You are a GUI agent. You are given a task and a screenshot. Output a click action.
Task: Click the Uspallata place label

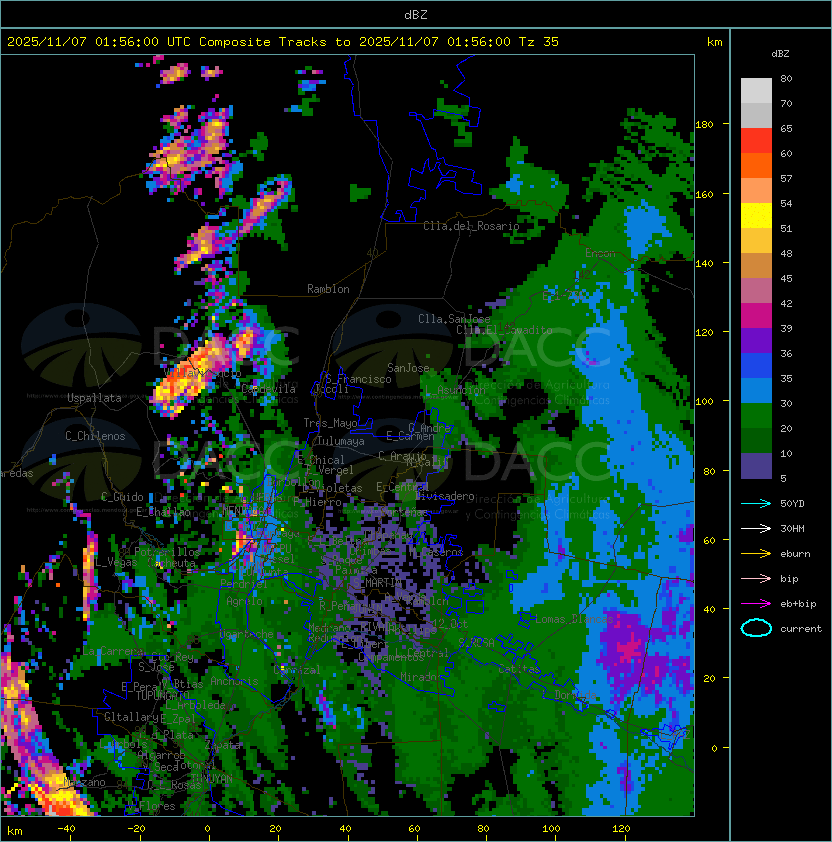(94, 398)
